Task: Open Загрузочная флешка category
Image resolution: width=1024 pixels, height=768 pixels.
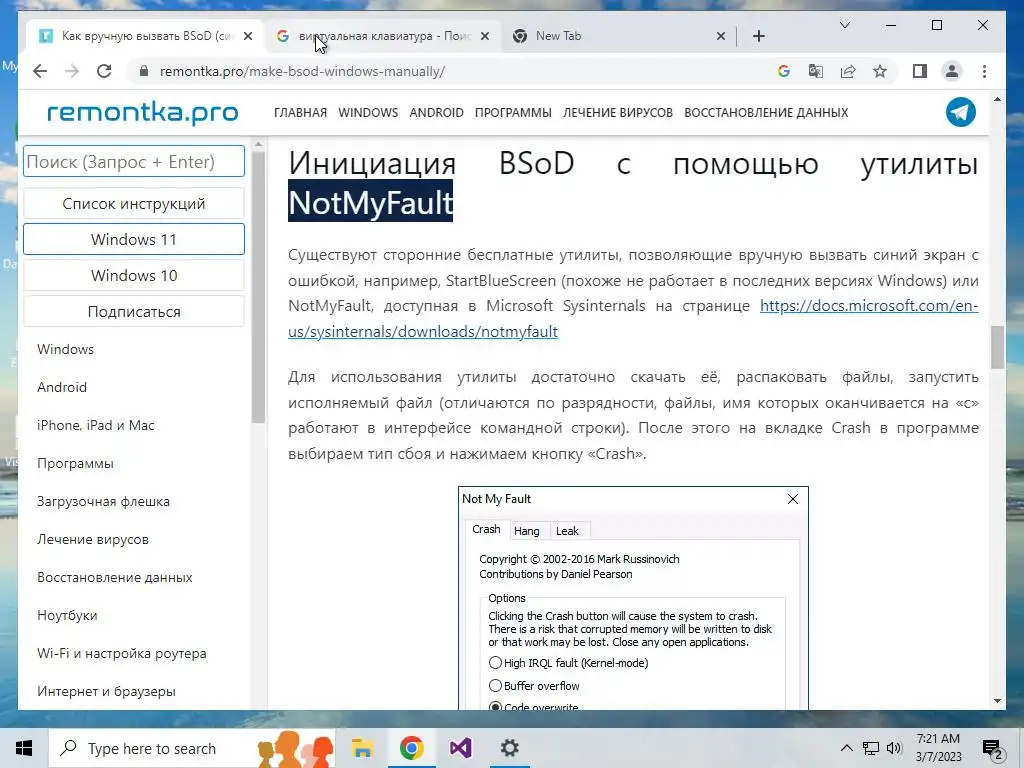Action: point(103,502)
